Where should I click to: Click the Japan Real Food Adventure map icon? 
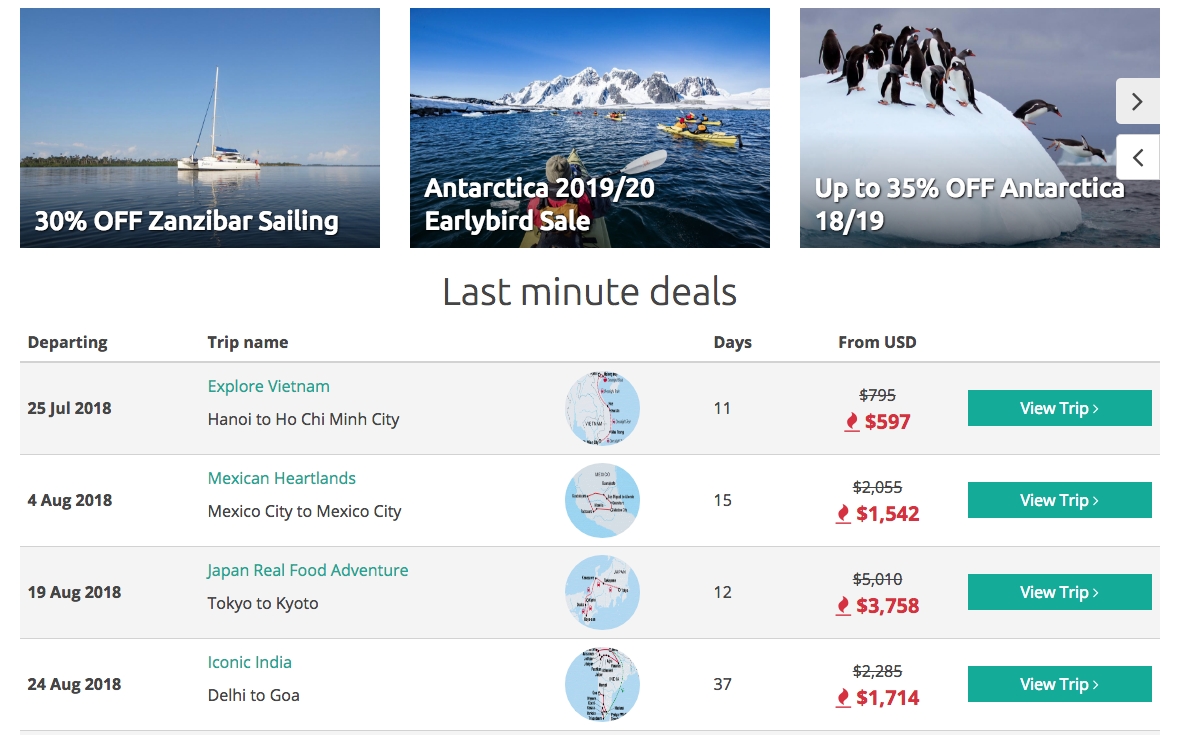tap(602, 592)
